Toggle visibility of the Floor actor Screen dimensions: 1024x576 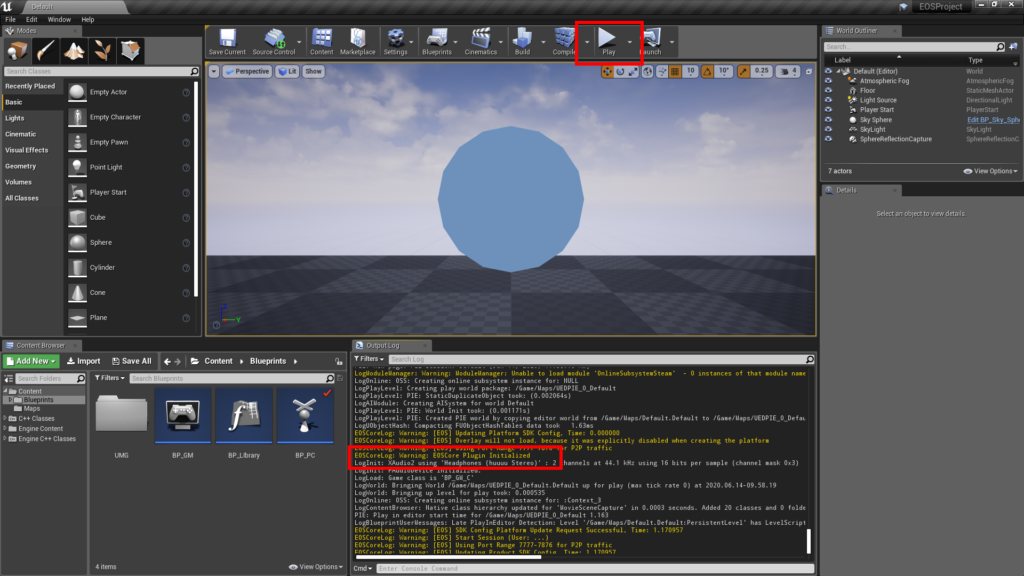click(x=828, y=91)
